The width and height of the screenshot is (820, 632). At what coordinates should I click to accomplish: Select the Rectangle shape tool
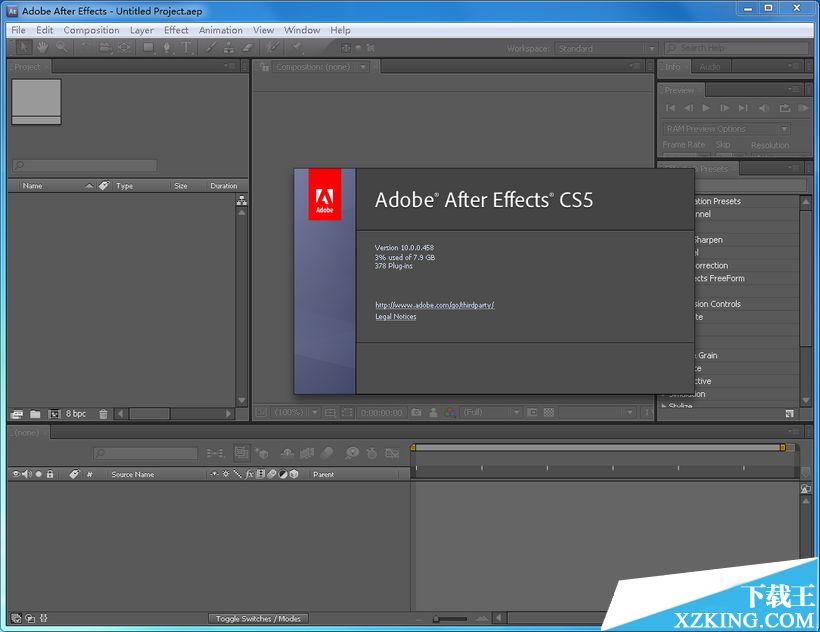tap(149, 48)
